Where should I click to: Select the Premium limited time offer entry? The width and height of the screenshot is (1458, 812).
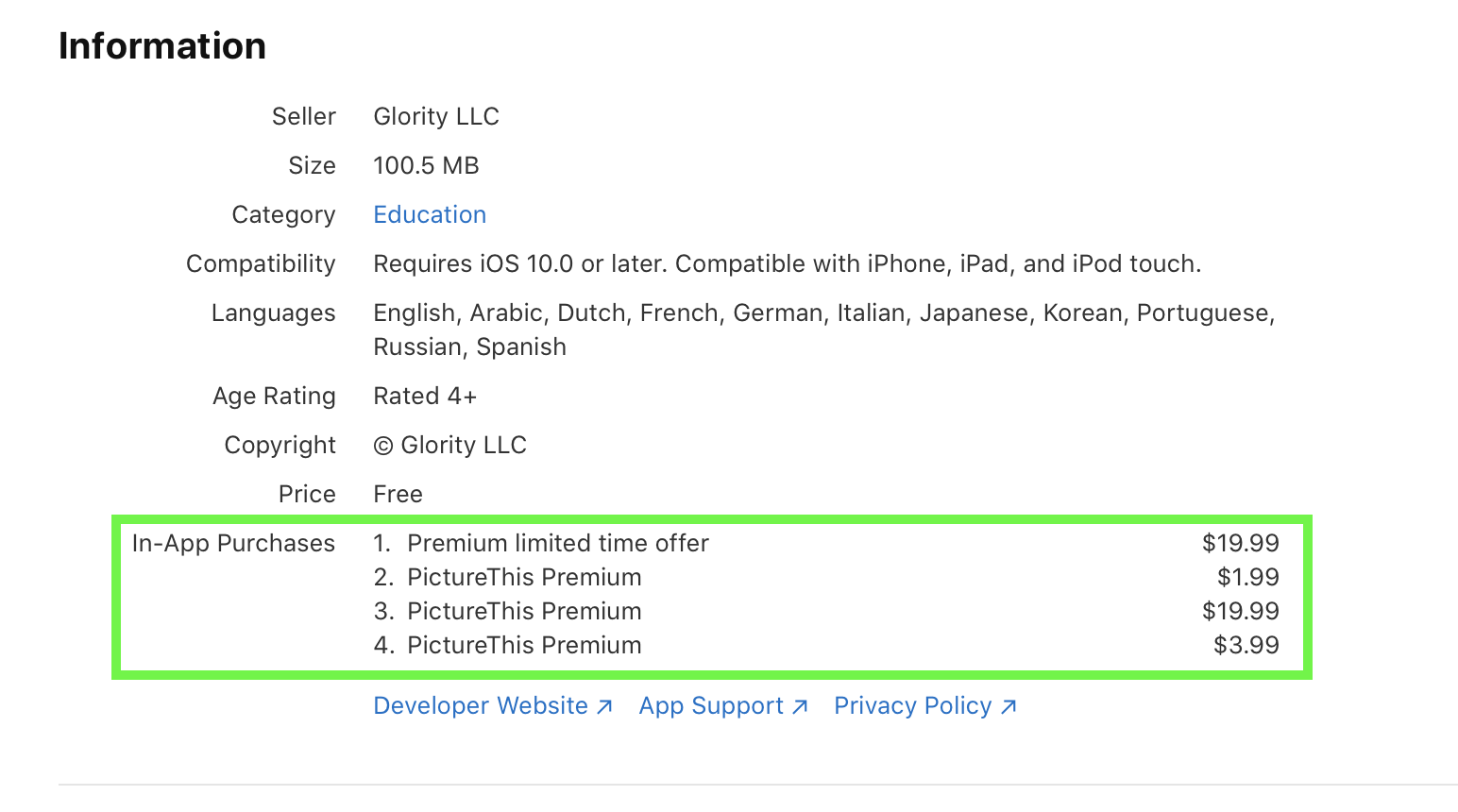pos(557,544)
